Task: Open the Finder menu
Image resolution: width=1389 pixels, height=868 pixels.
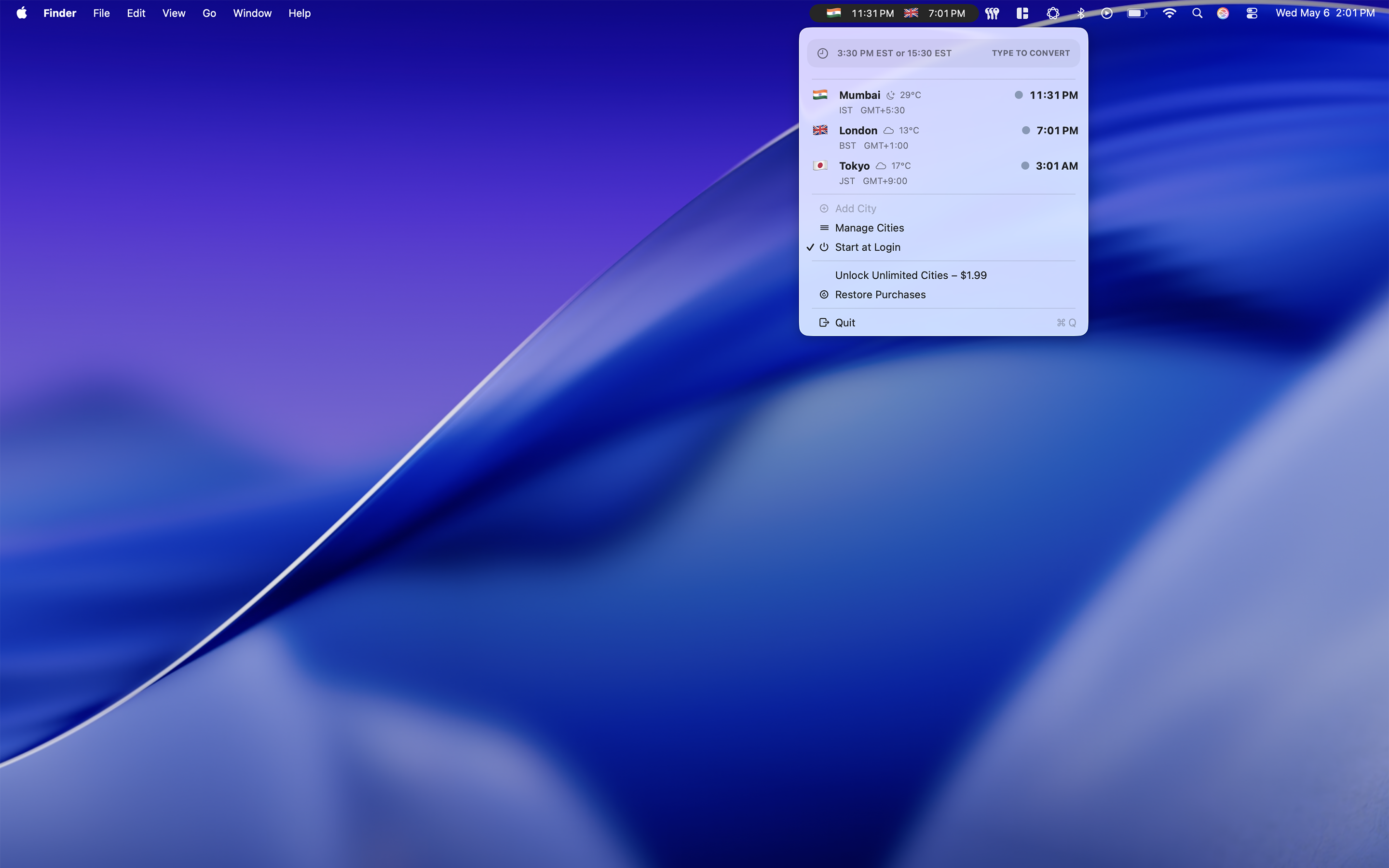Action: click(x=60, y=13)
